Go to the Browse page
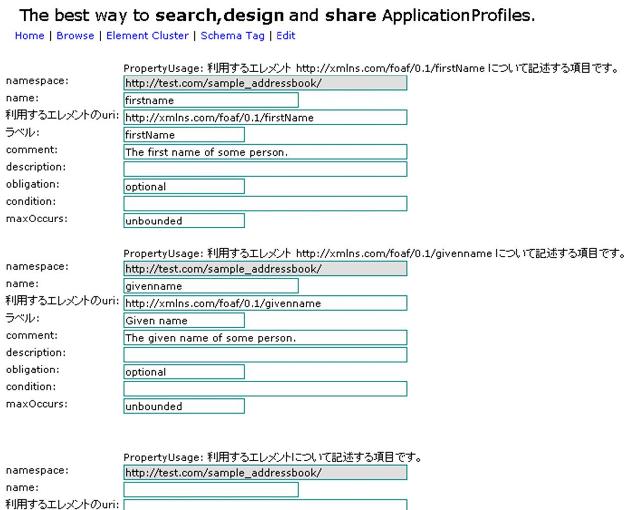 tap(75, 35)
